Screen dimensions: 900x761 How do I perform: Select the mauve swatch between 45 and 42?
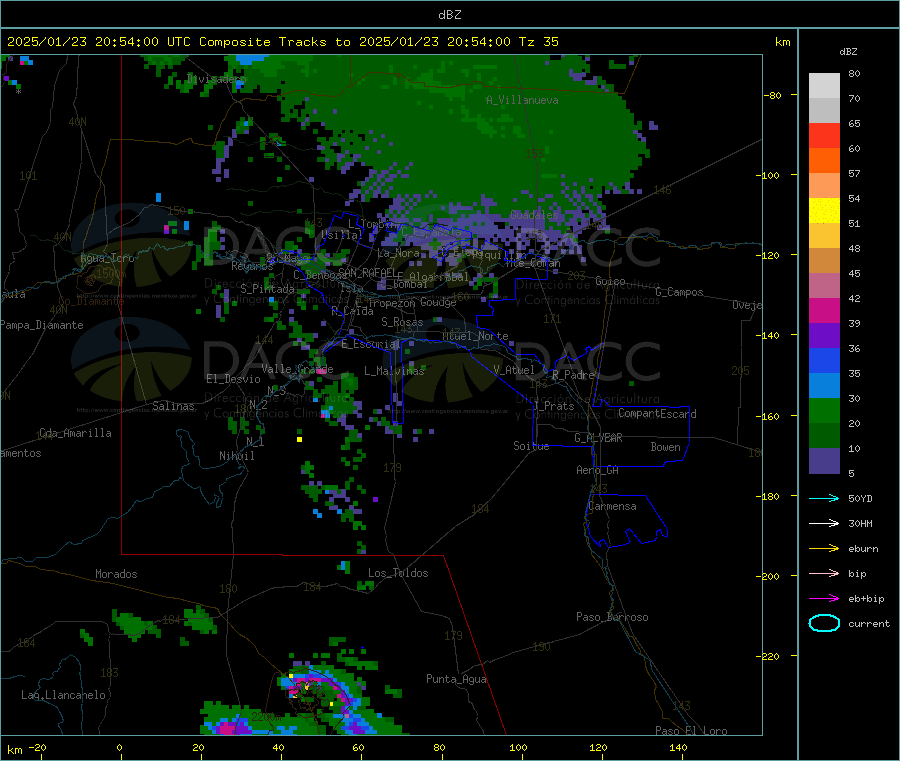click(824, 286)
